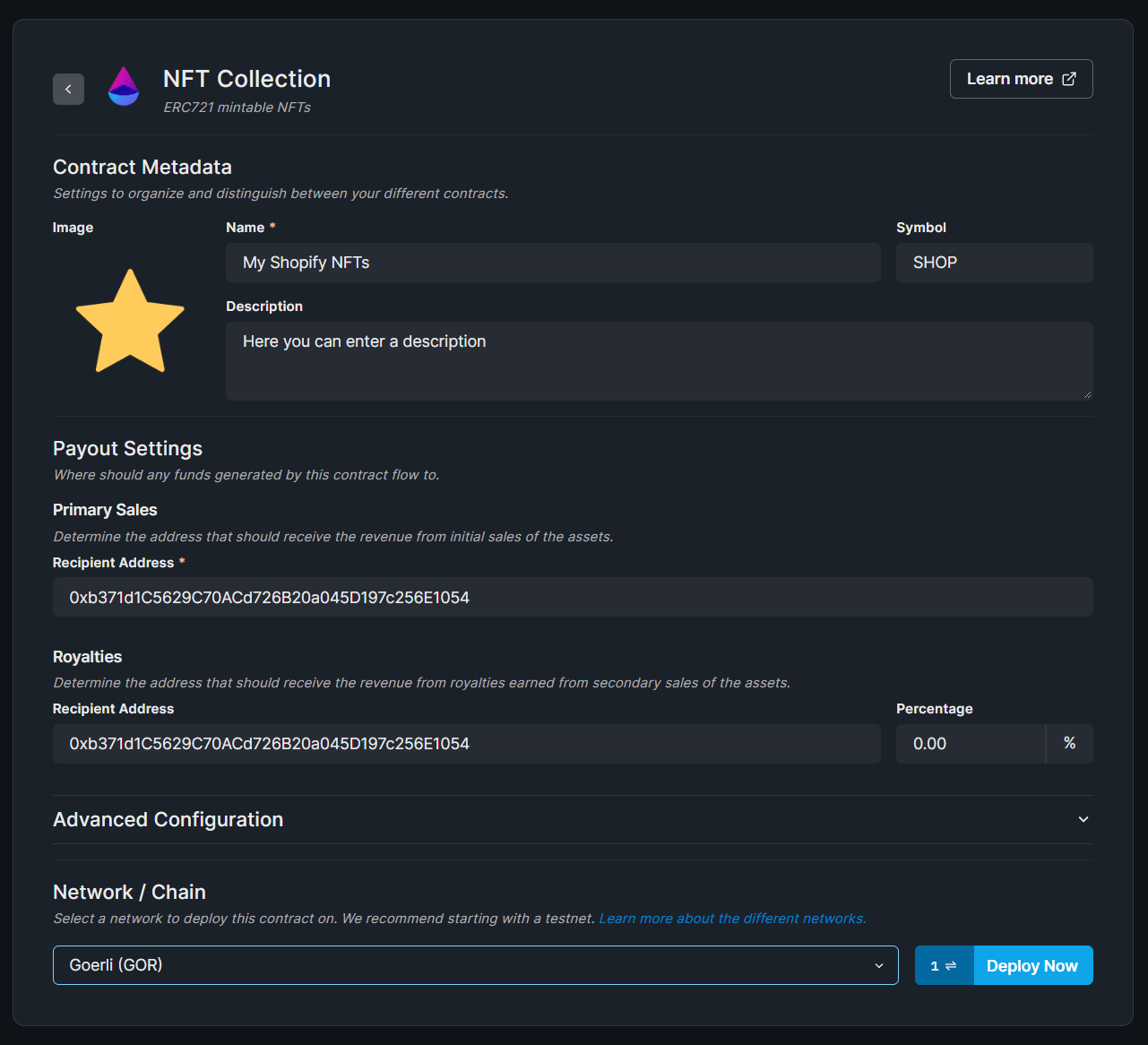Click the Symbol field showing SHOP

994,262
